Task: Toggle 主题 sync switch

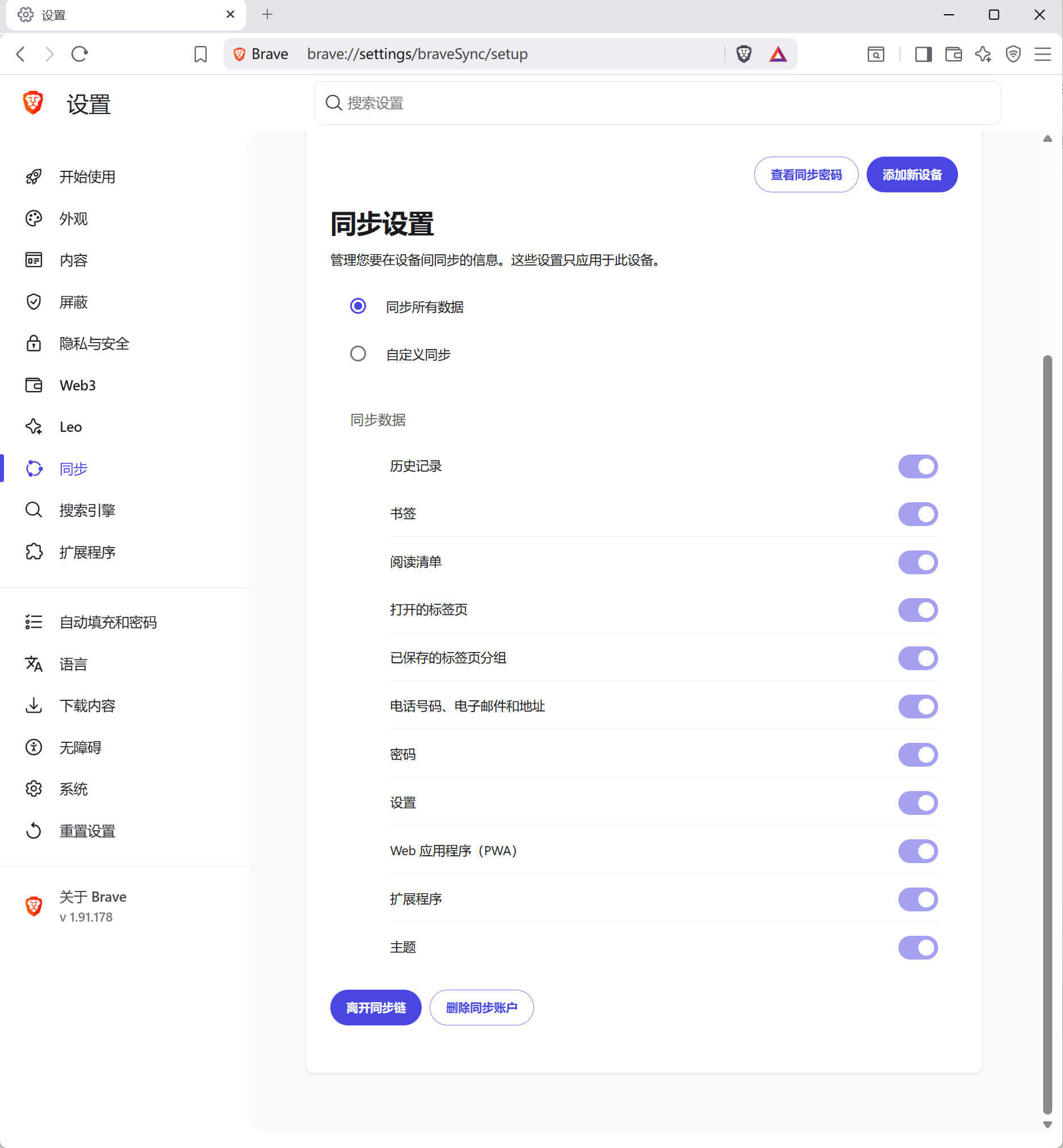Action: [918, 948]
